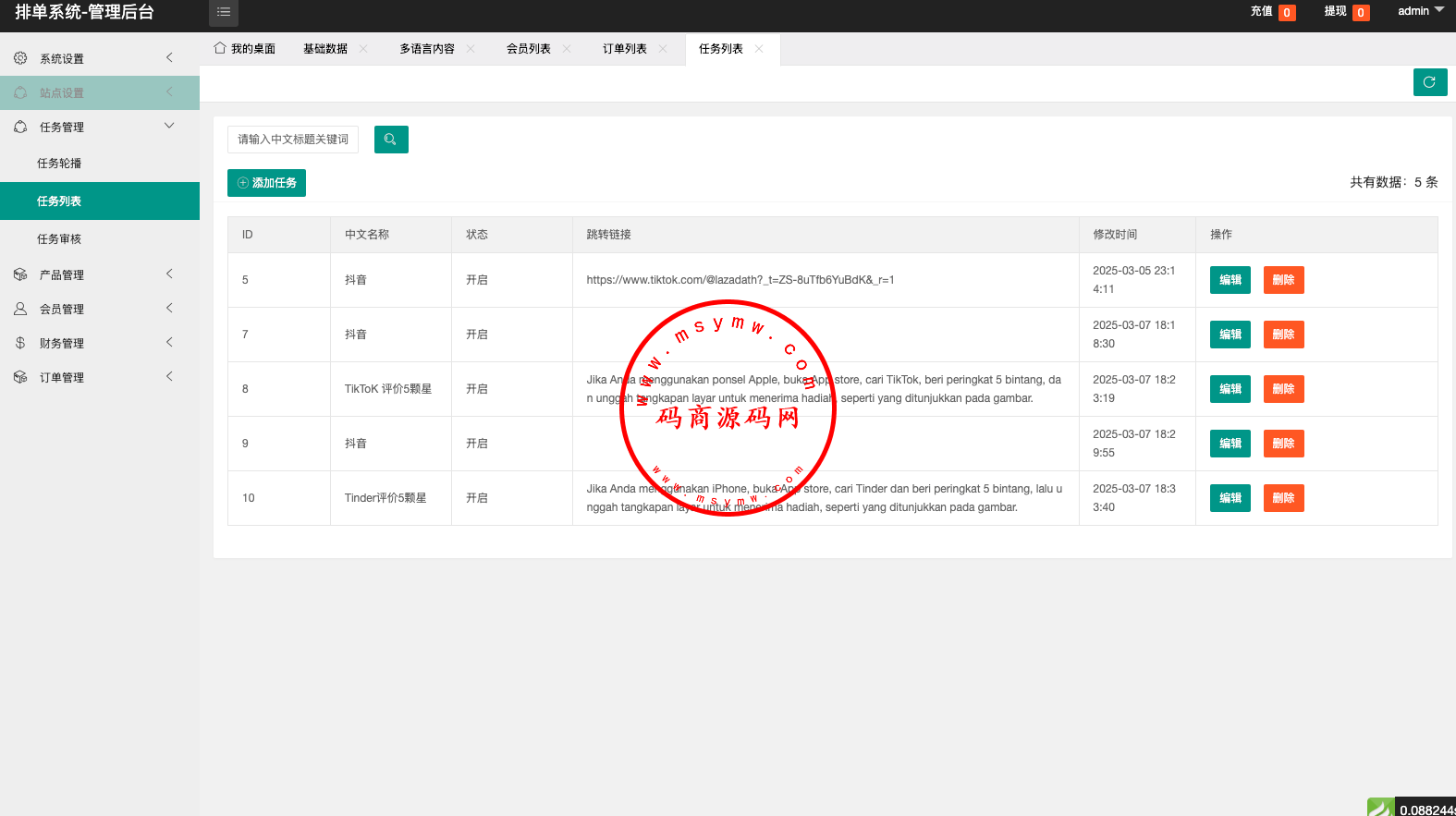Image resolution: width=1456 pixels, height=816 pixels.
Task: Delete the task with ID 7
Action: click(1284, 335)
